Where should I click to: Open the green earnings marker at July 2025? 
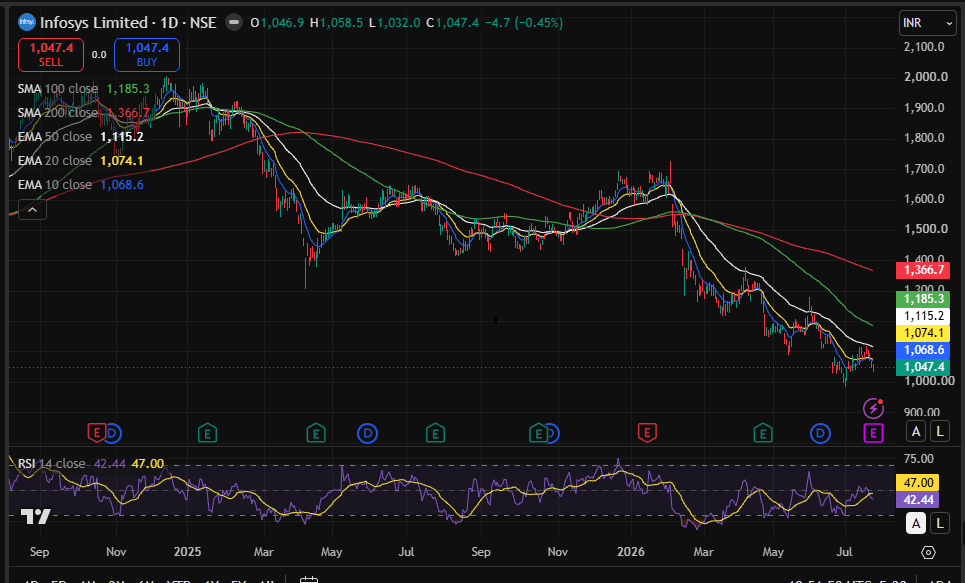pyautogui.click(x=435, y=433)
